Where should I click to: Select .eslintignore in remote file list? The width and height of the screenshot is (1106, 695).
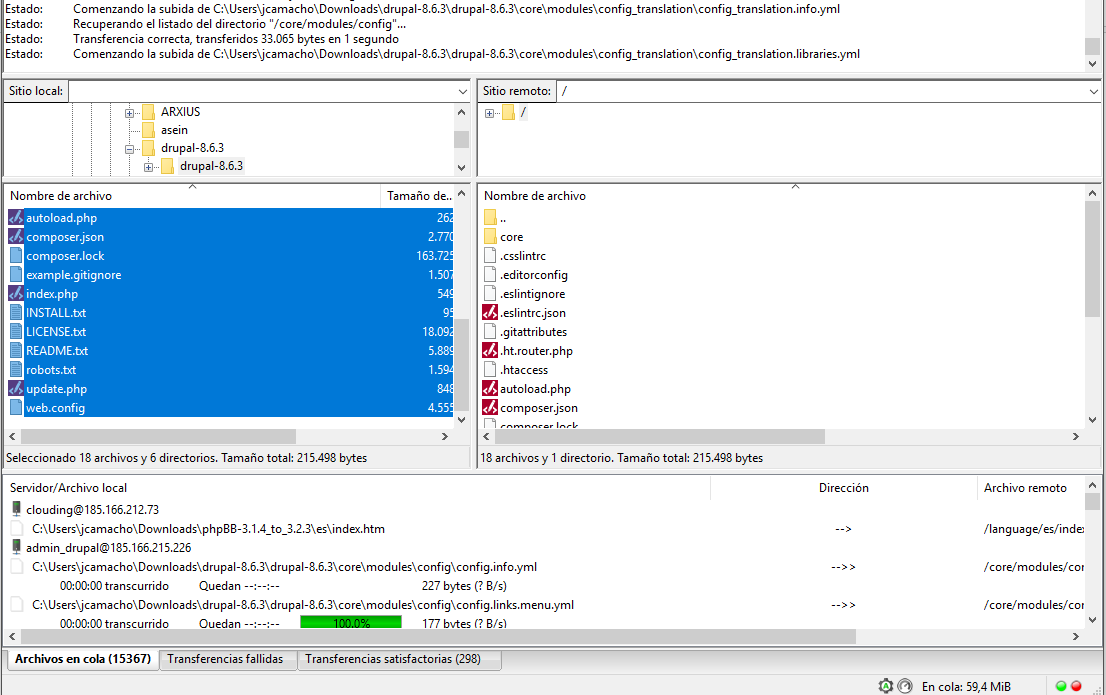[533, 294]
